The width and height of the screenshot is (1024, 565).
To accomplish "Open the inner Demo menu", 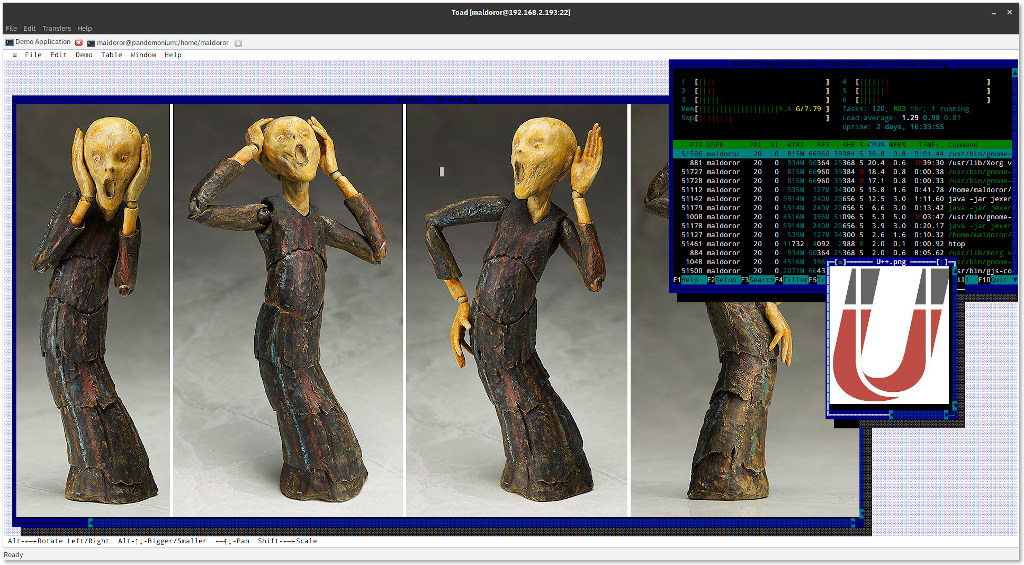I will pos(84,55).
